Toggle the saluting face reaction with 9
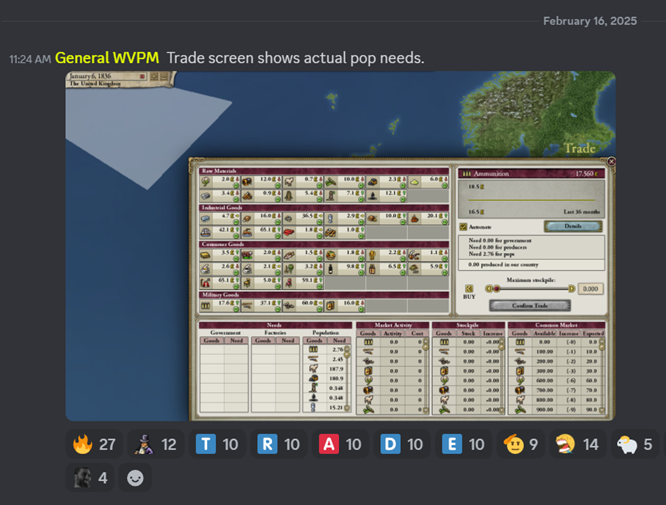666x505 pixels. coord(521,444)
